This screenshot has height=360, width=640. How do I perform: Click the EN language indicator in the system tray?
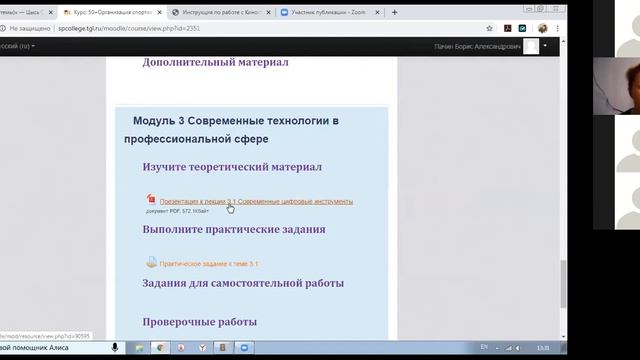click(x=484, y=347)
